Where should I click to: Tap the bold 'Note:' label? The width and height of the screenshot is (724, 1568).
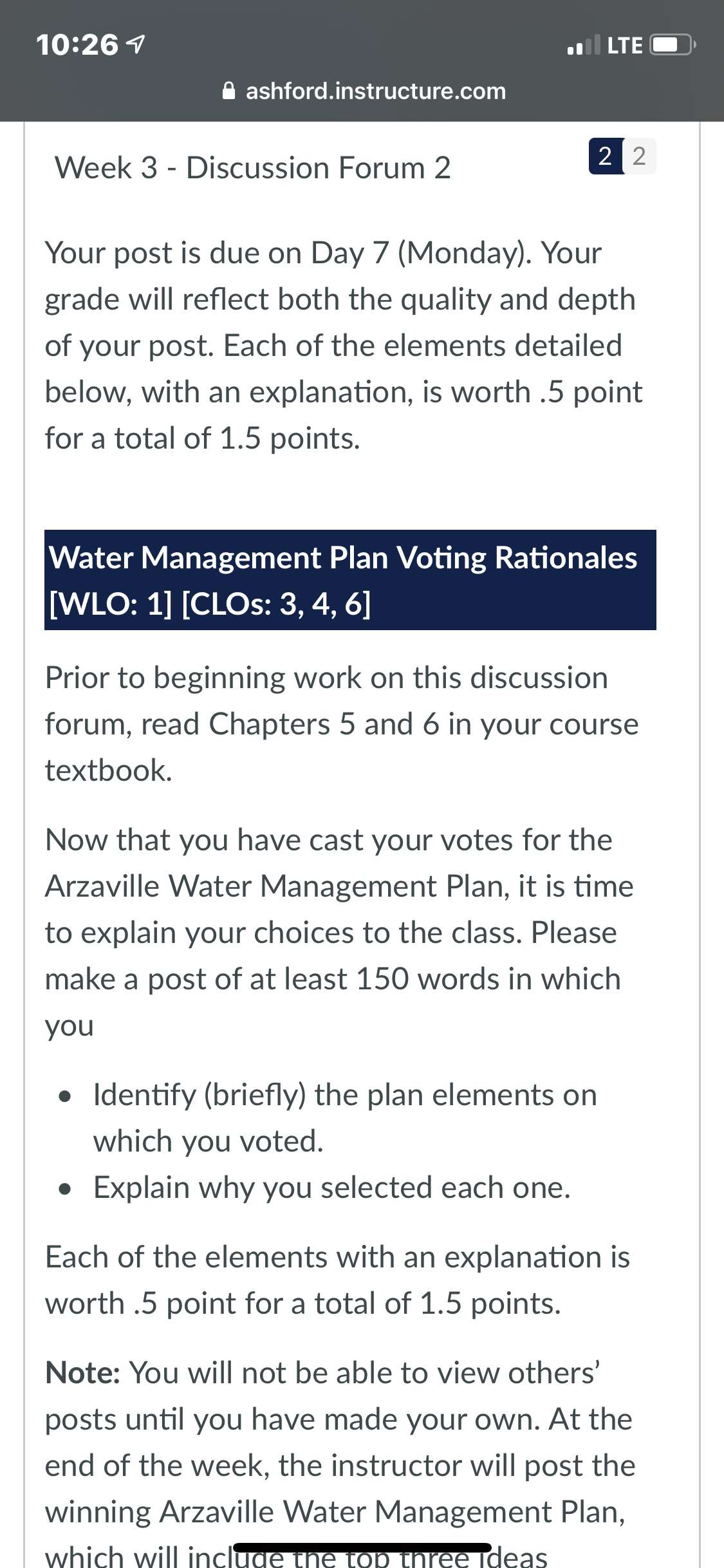point(83,1372)
